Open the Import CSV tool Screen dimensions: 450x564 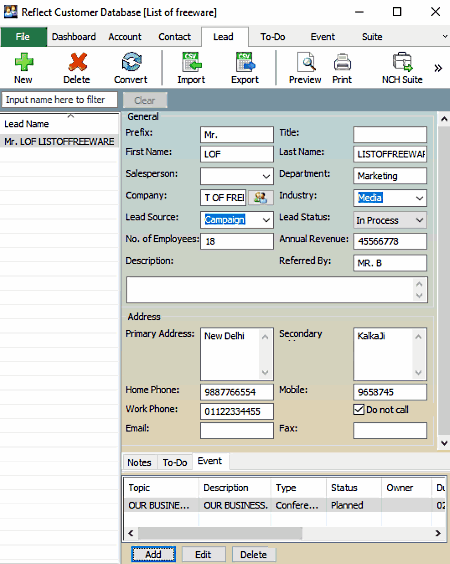pyautogui.click(x=191, y=68)
